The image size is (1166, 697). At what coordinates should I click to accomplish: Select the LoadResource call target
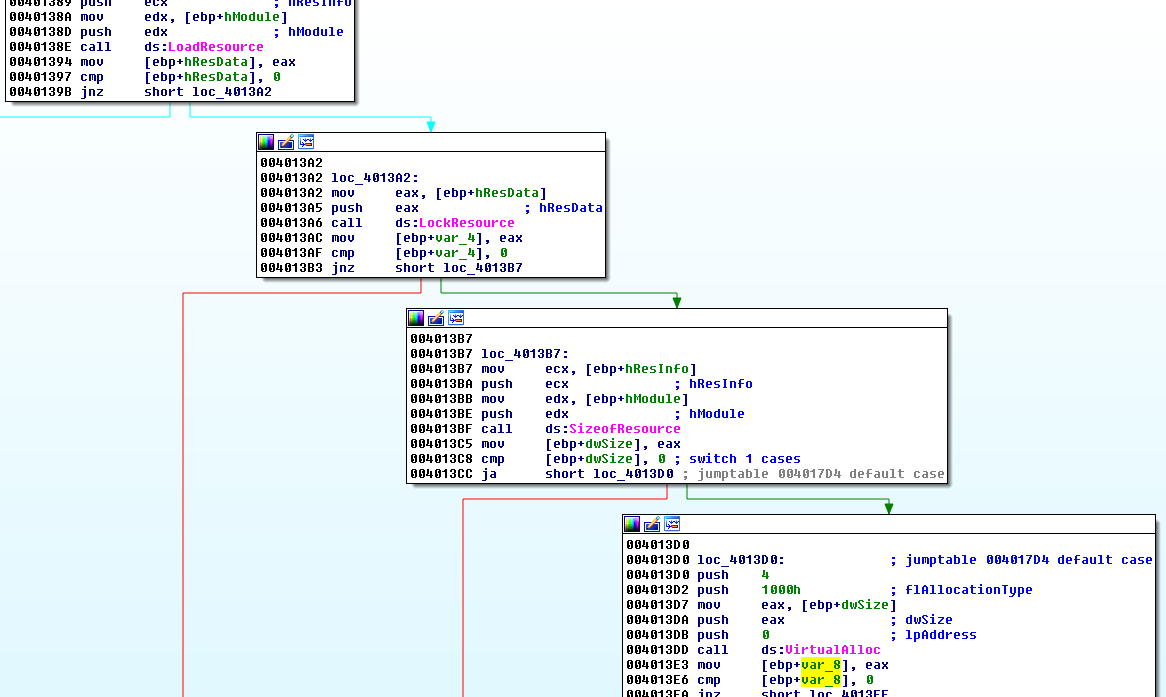[x=215, y=47]
